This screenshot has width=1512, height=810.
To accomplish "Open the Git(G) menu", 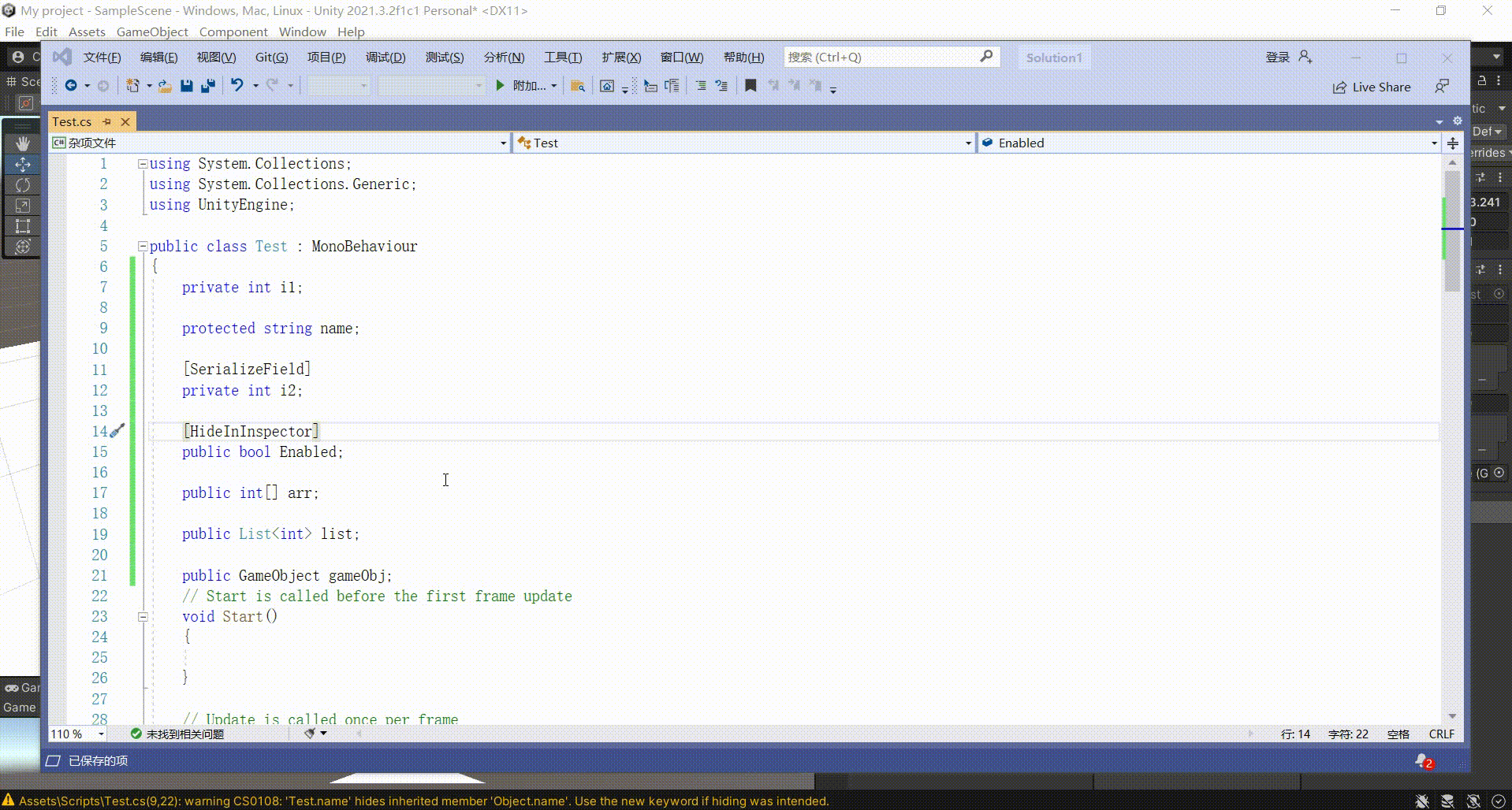I will point(272,58).
